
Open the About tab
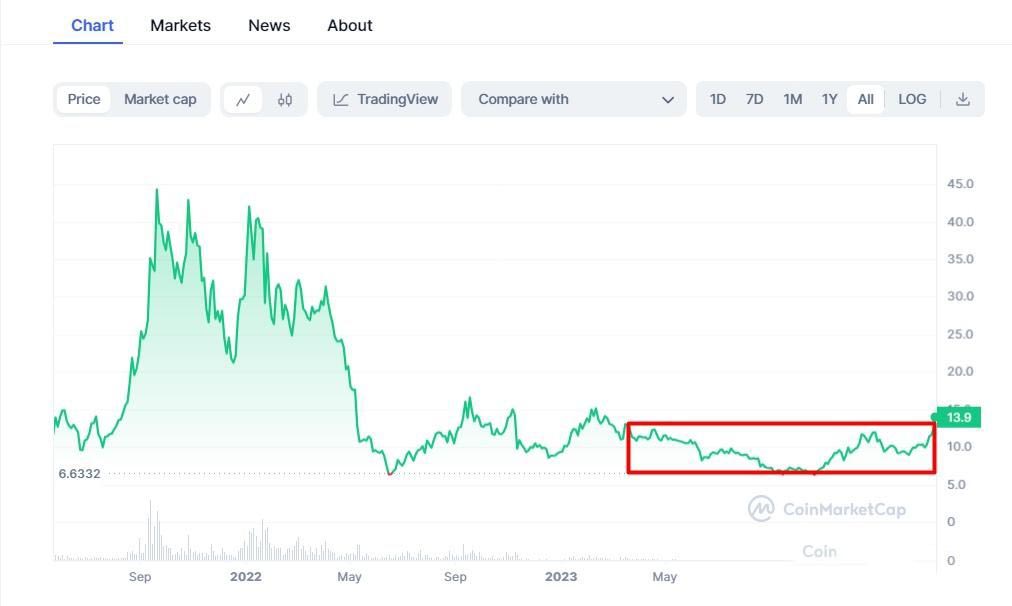coord(350,25)
